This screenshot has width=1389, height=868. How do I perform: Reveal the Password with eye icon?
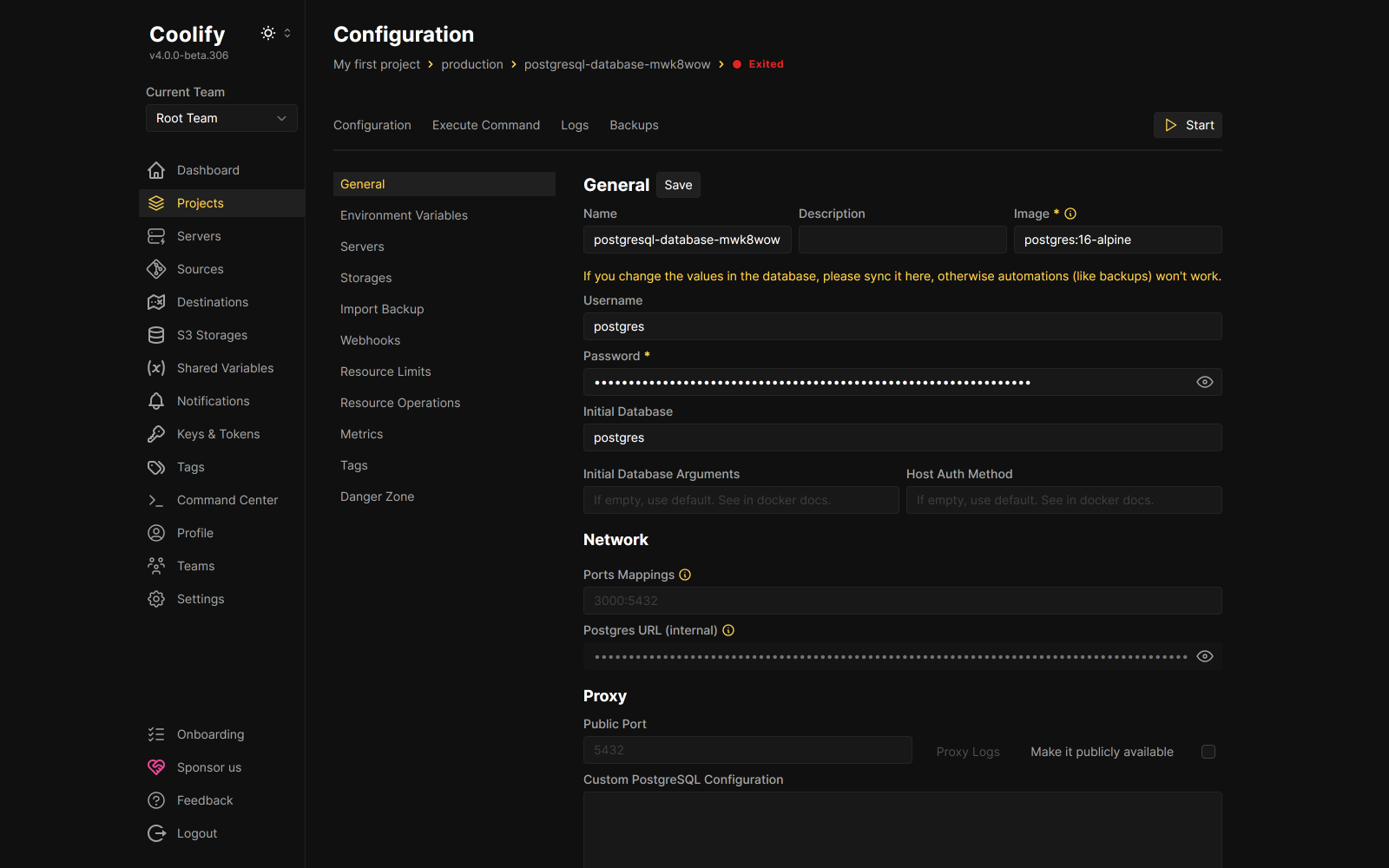pyautogui.click(x=1204, y=382)
